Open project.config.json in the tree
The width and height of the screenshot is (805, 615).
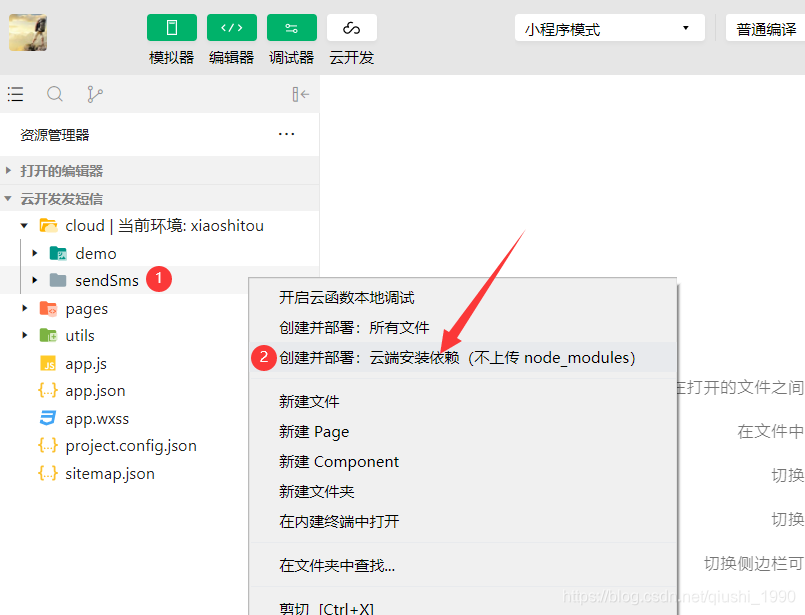(x=131, y=446)
